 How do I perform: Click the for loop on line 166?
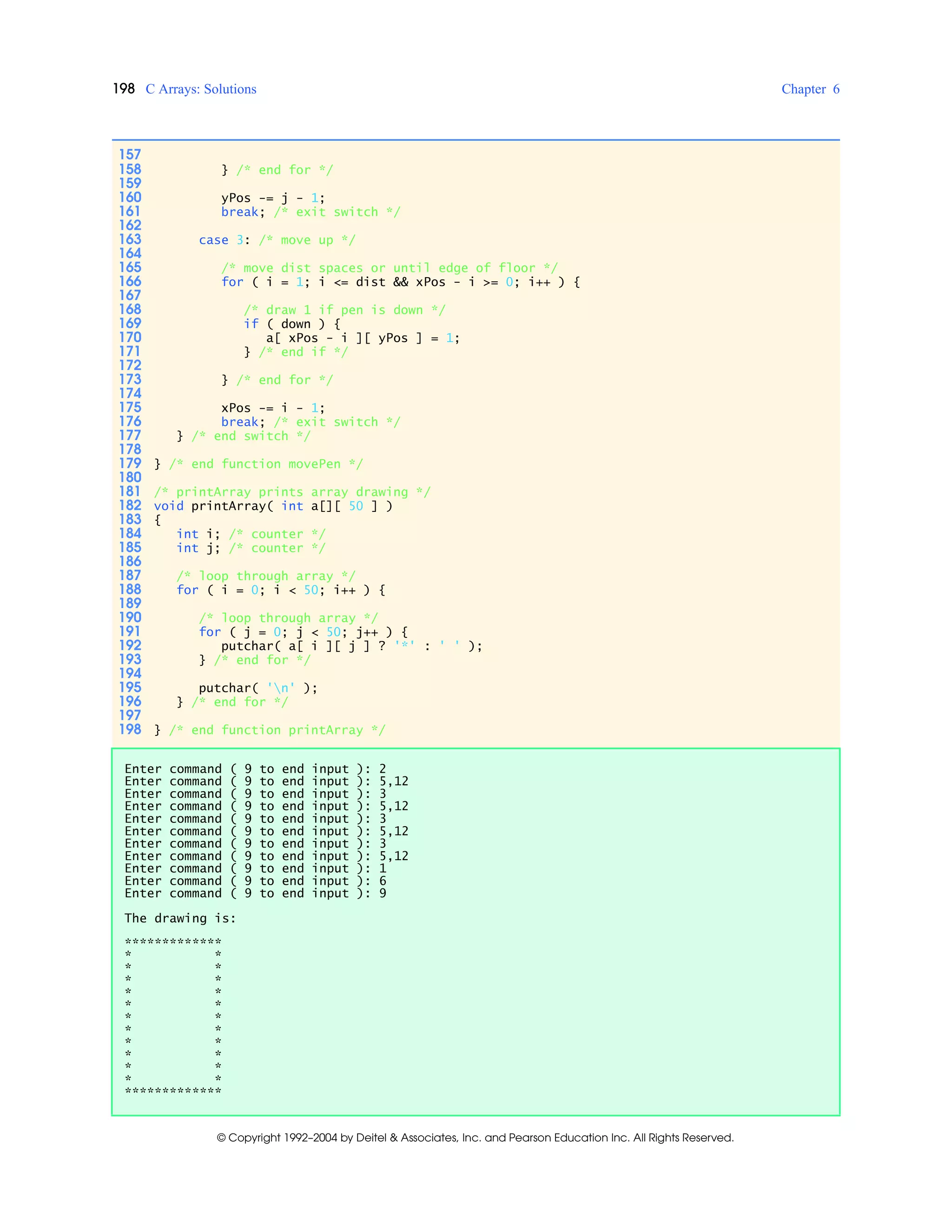400,282
